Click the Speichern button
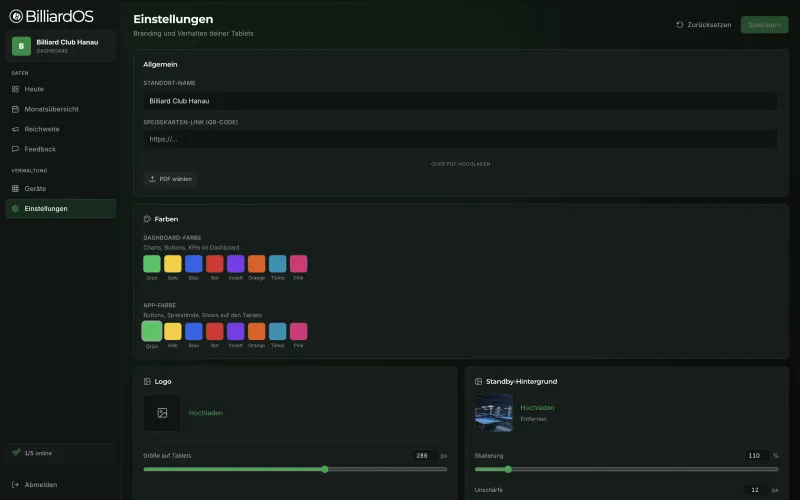 pyautogui.click(x=764, y=24)
